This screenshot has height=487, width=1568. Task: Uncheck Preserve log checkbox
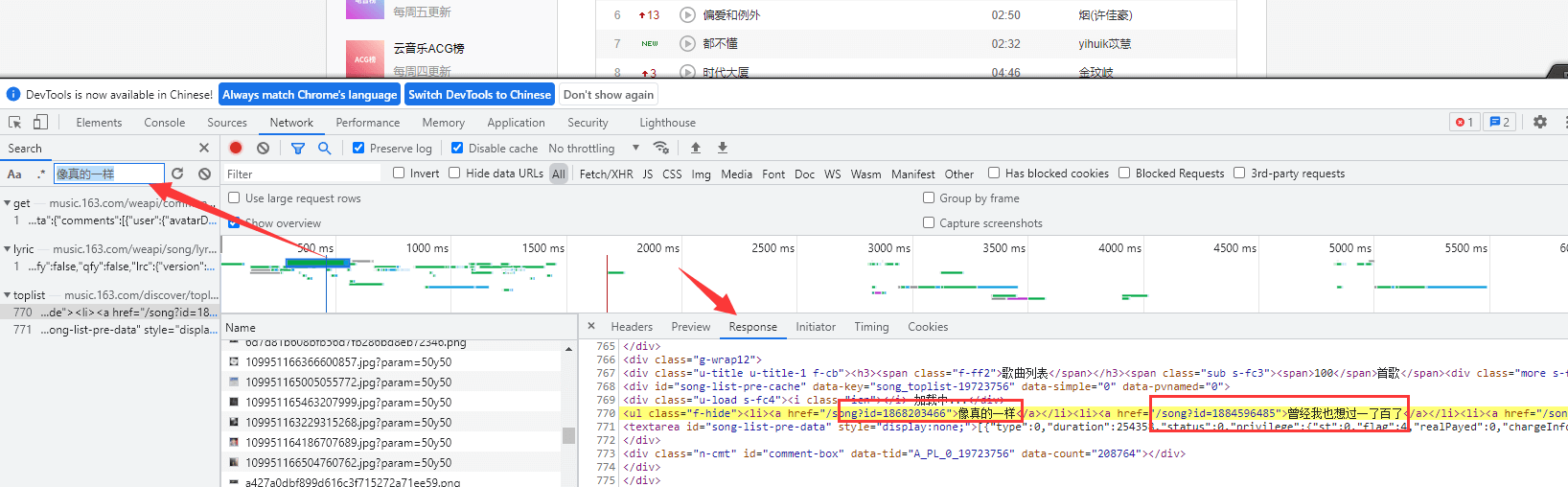(x=358, y=148)
